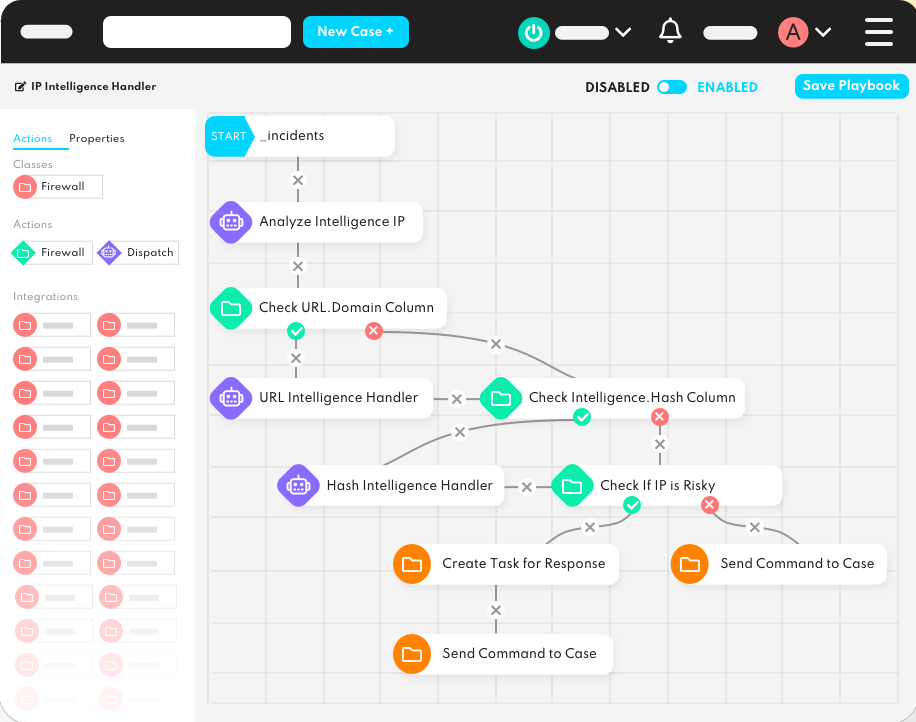Viewport: 916px width, 722px height.
Task: Open dropdown chevron next to power icon
Action: [x=623, y=32]
